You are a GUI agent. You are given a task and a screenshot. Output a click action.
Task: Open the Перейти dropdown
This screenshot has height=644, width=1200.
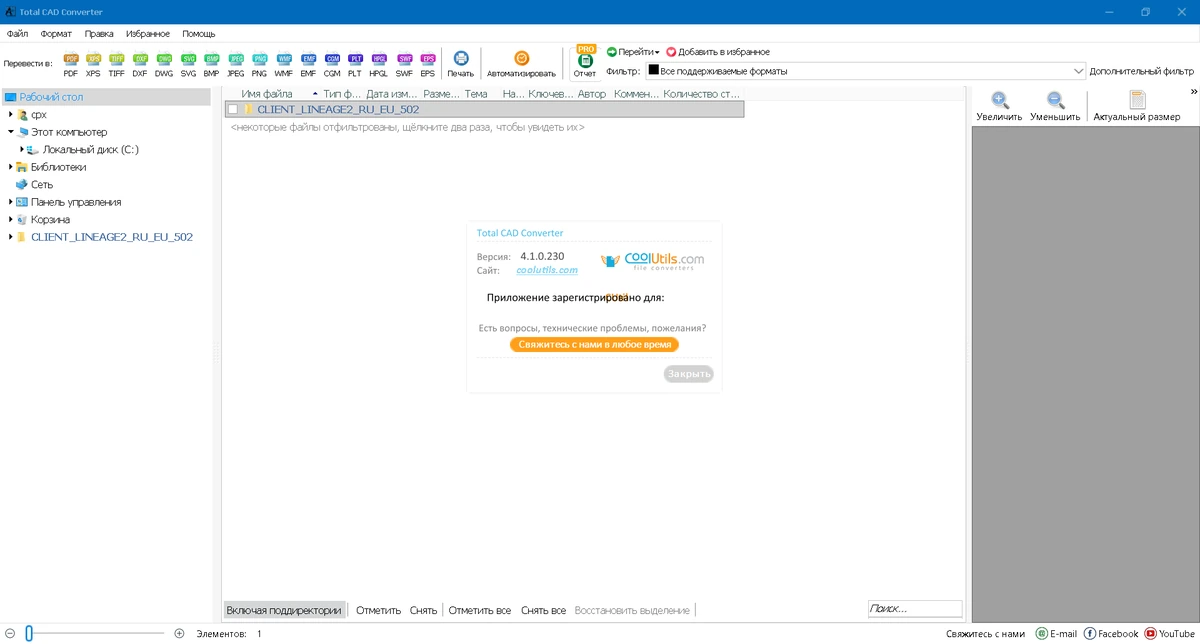[x=633, y=52]
